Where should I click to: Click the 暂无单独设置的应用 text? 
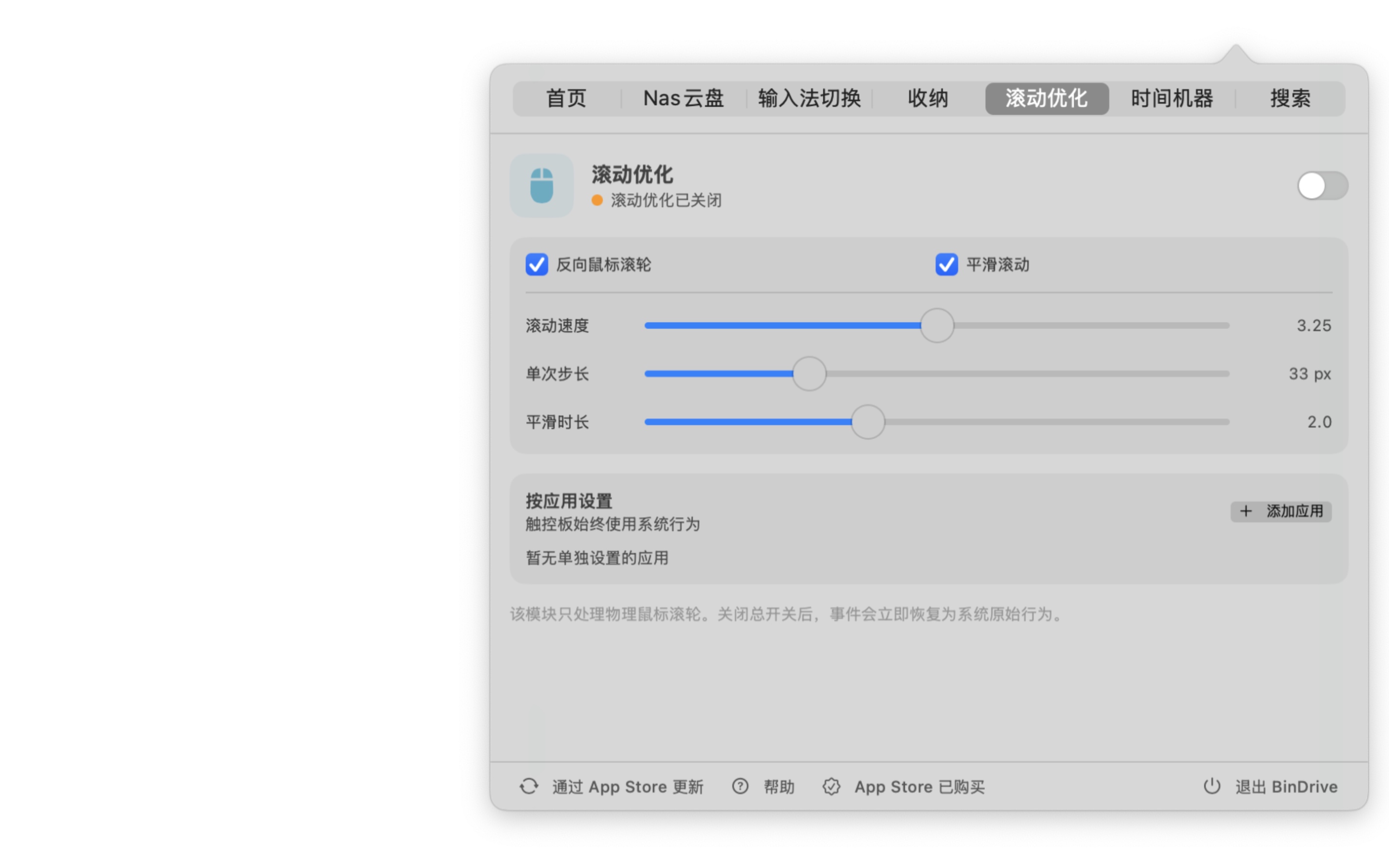597,557
